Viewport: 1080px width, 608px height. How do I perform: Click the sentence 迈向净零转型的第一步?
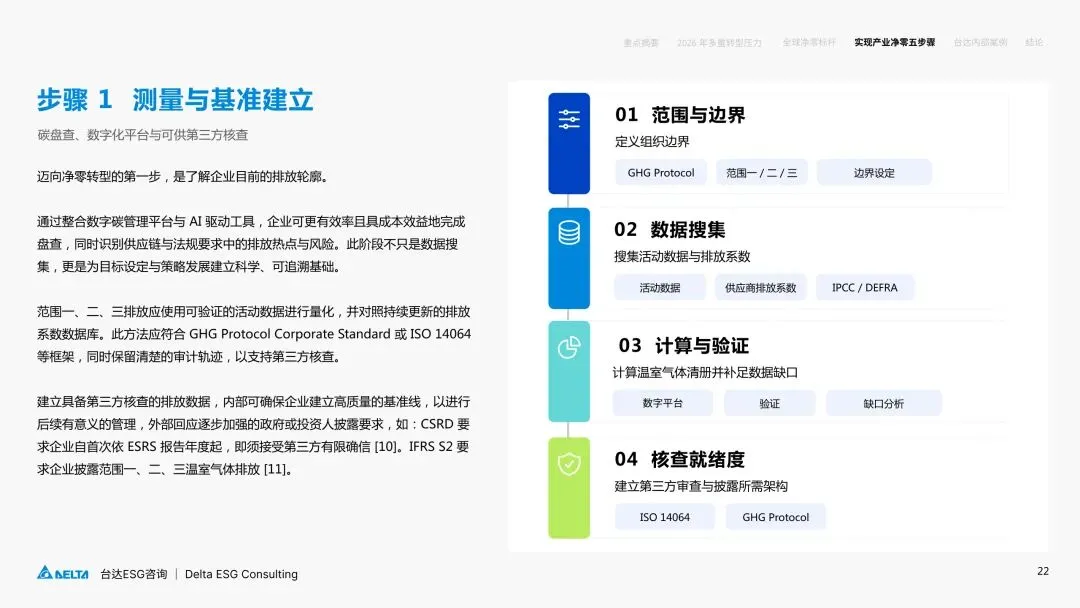coord(98,177)
